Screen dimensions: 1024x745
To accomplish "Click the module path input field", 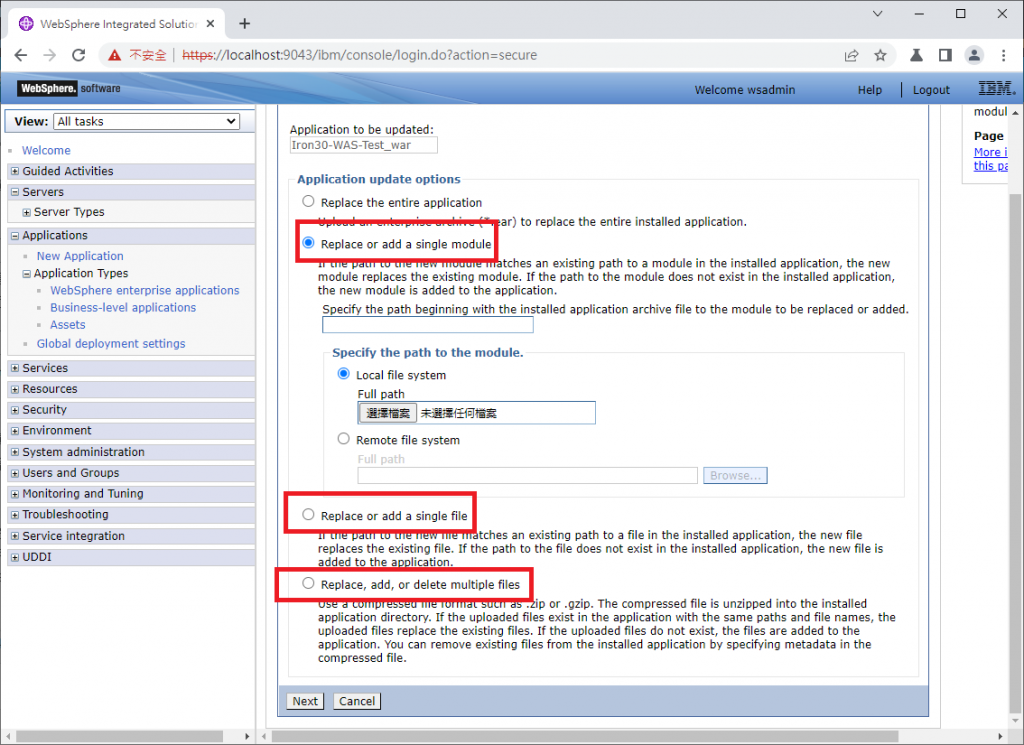I will coord(428,325).
